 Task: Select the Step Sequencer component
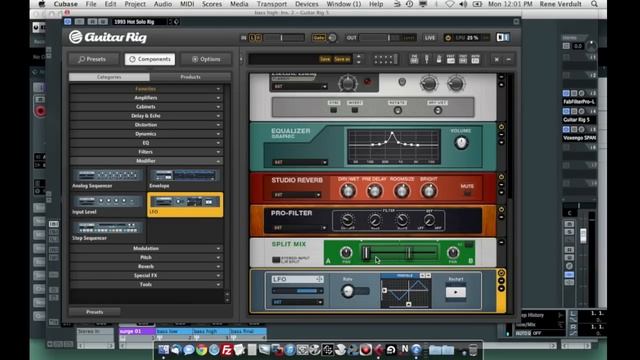tap(108, 231)
